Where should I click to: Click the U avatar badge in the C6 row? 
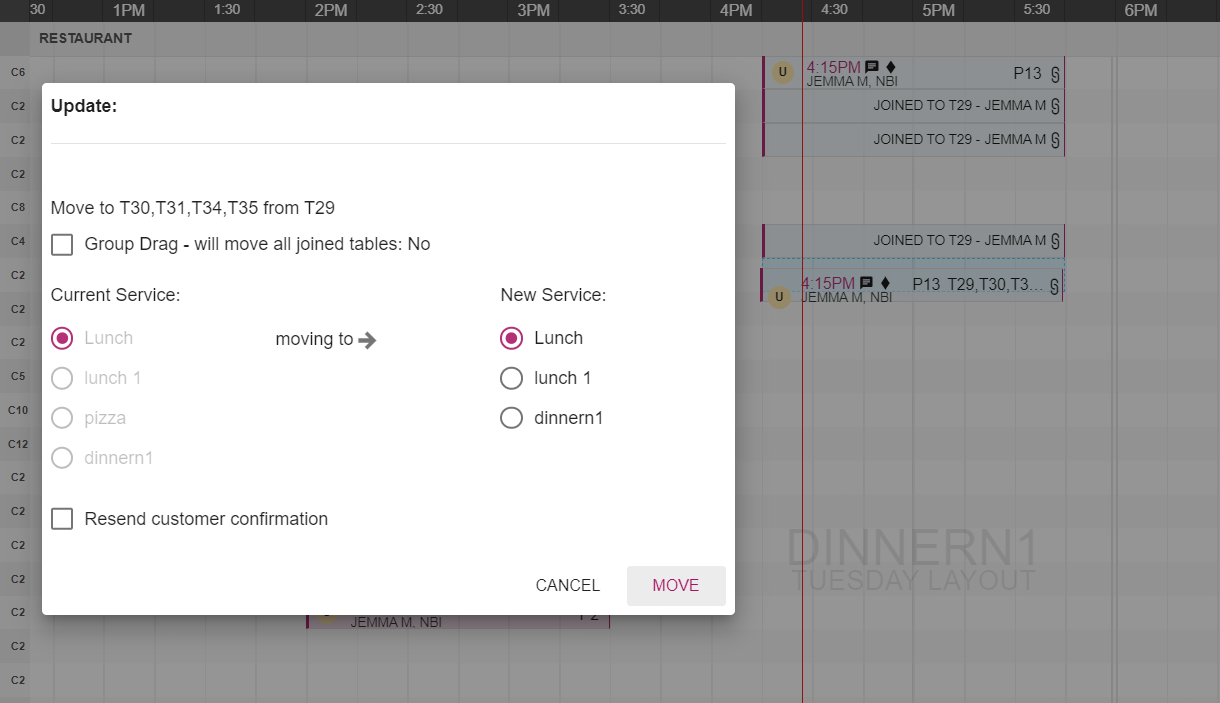(x=783, y=72)
